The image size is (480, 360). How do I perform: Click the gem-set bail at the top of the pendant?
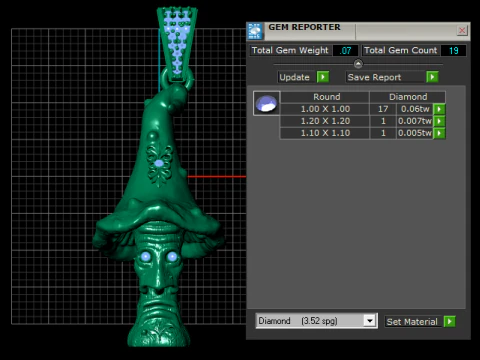coord(177,43)
